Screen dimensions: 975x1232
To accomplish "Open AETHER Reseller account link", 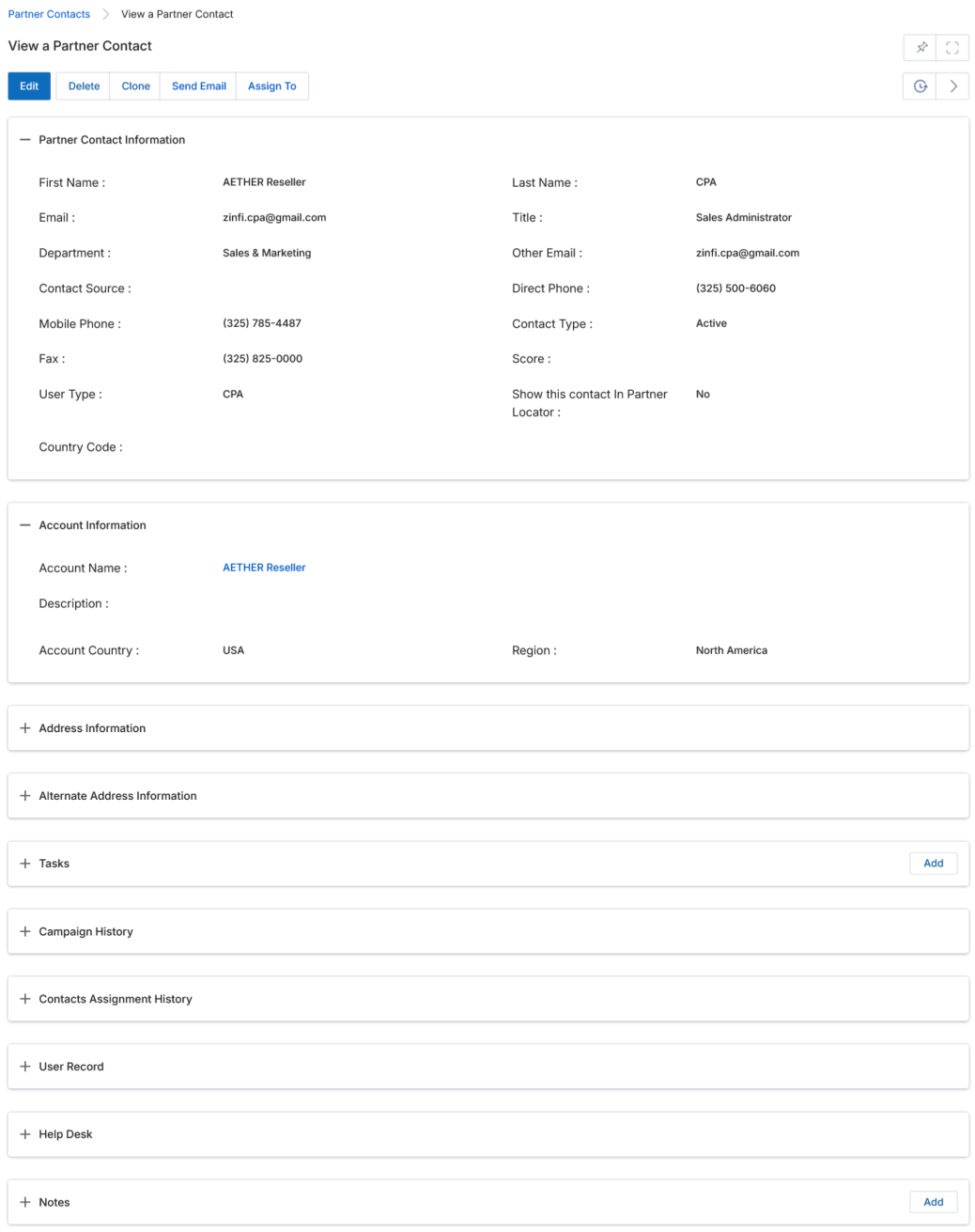I will click(264, 568).
